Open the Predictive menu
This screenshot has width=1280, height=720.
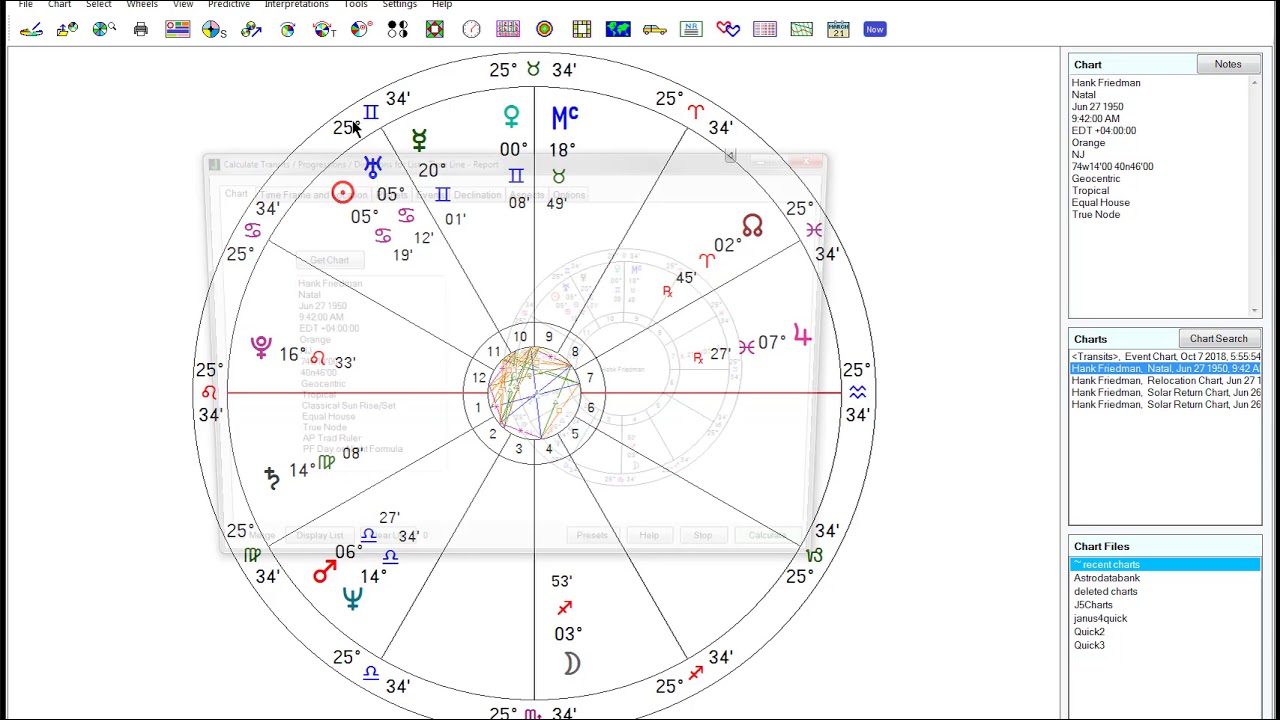229,4
